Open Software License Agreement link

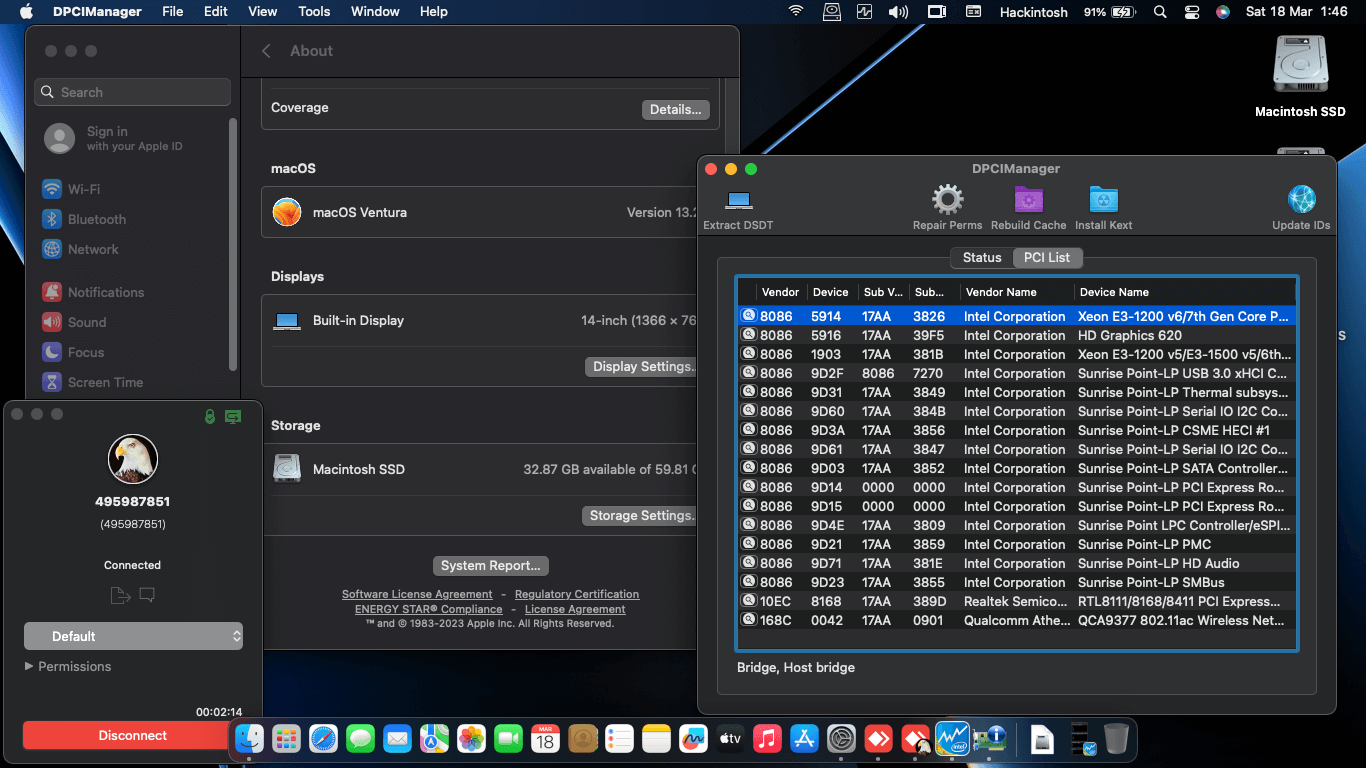(417, 594)
